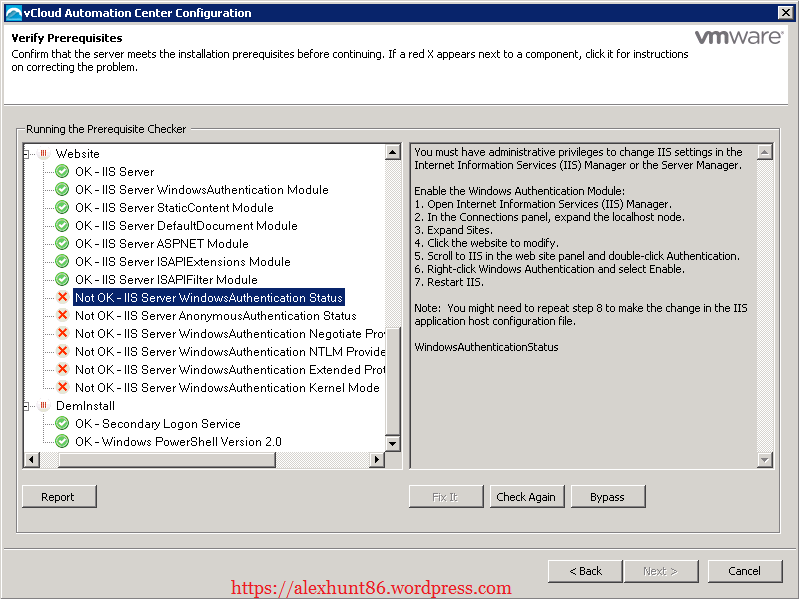Run Check Again on prerequisites
799x599 pixels.
tap(527, 497)
